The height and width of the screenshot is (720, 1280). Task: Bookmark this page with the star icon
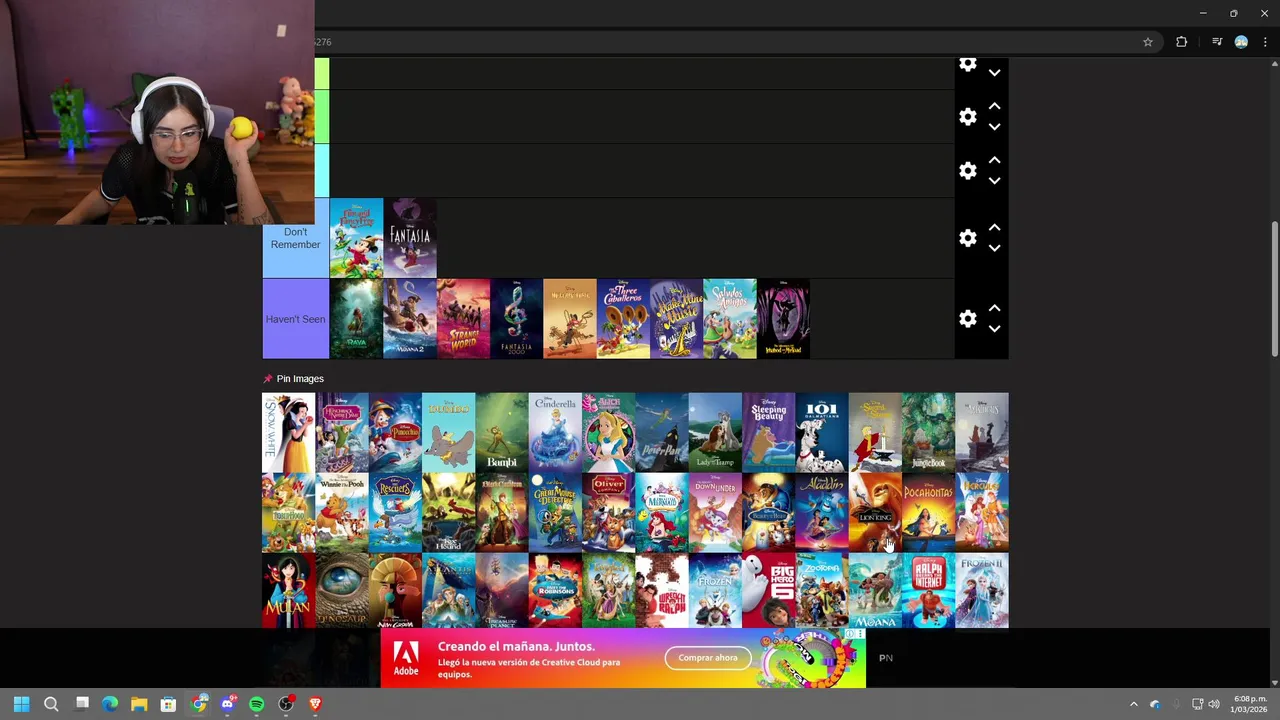pyautogui.click(x=1148, y=42)
